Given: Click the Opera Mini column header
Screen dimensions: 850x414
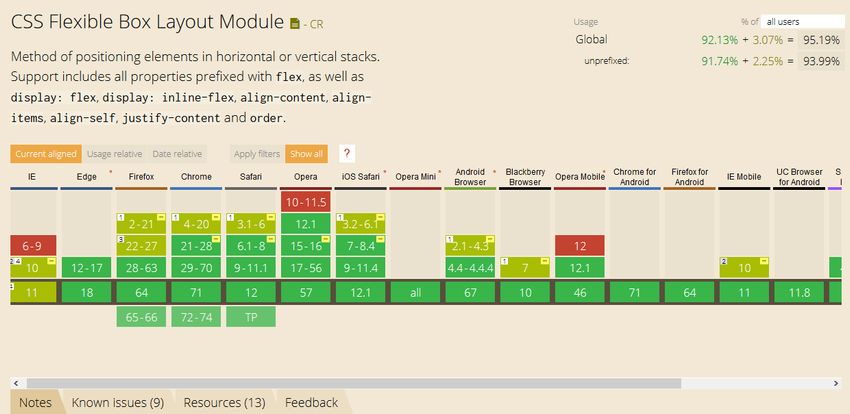Looking at the screenshot, I should (x=415, y=177).
